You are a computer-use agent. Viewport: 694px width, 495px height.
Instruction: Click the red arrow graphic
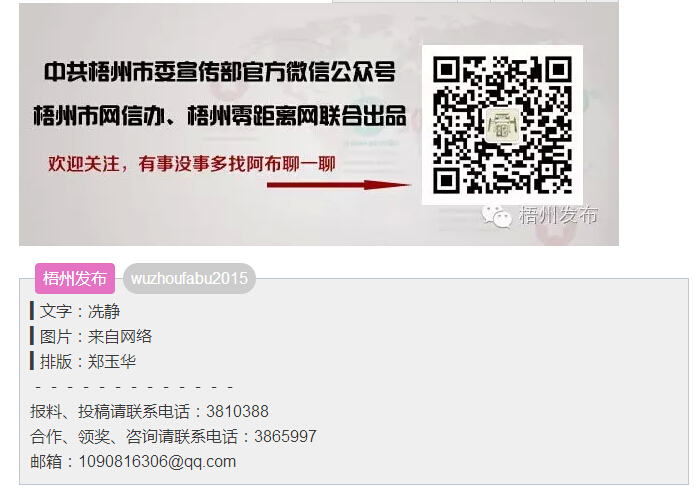click(339, 185)
